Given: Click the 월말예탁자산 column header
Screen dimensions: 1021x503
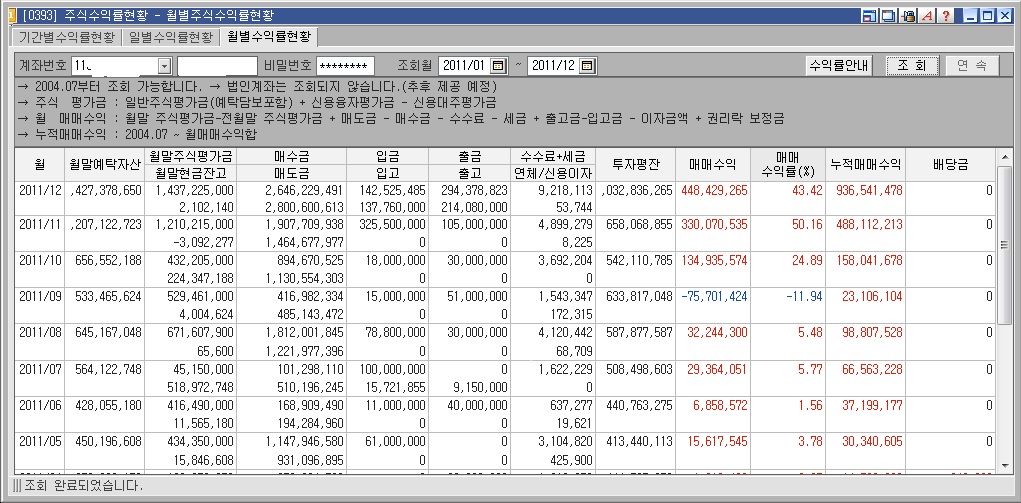Looking at the screenshot, I should pos(105,165).
